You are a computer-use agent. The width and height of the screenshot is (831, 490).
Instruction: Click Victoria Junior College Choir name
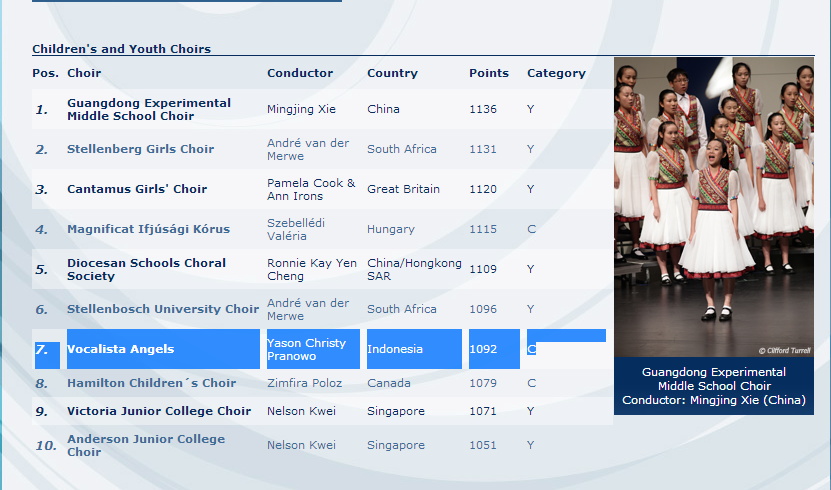pos(159,411)
